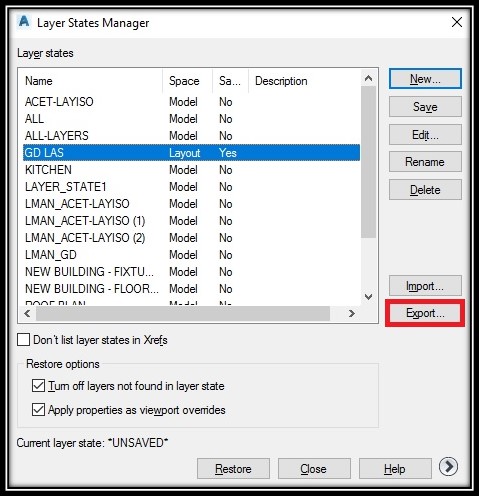This screenshot has height=496, width=479.
Task: Restore the selected layer state
Action: (x=233, y=469)
